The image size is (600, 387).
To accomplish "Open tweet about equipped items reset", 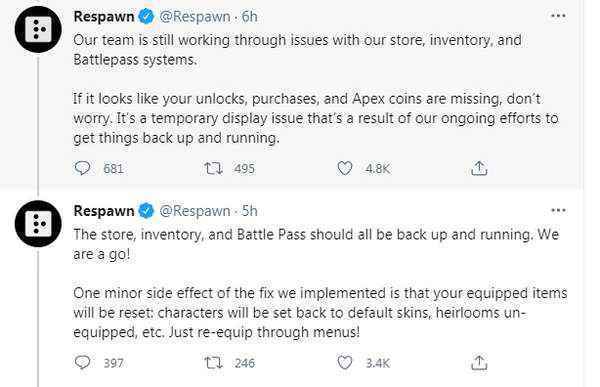I will (x=320, y=283).
